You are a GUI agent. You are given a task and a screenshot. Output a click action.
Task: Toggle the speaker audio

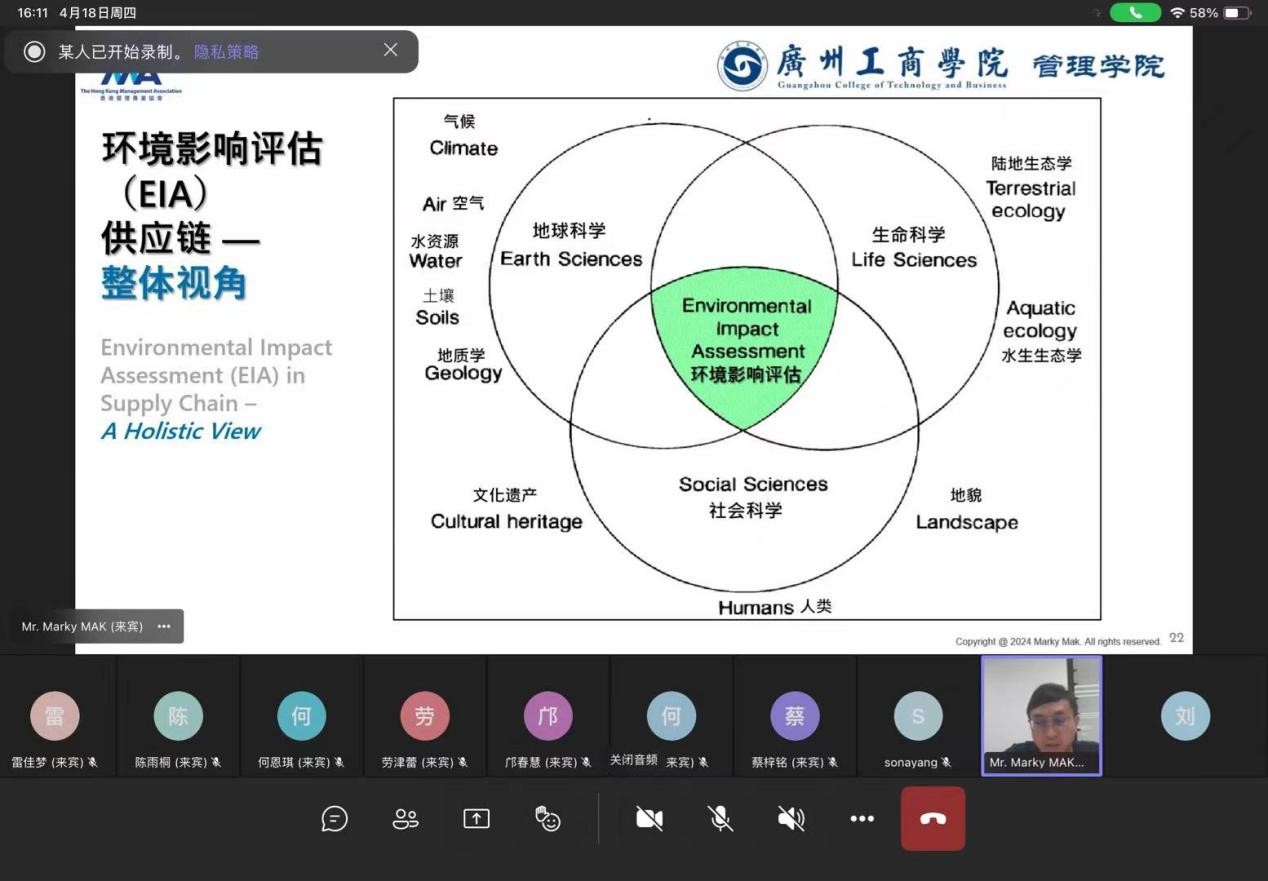coord(791,819)
